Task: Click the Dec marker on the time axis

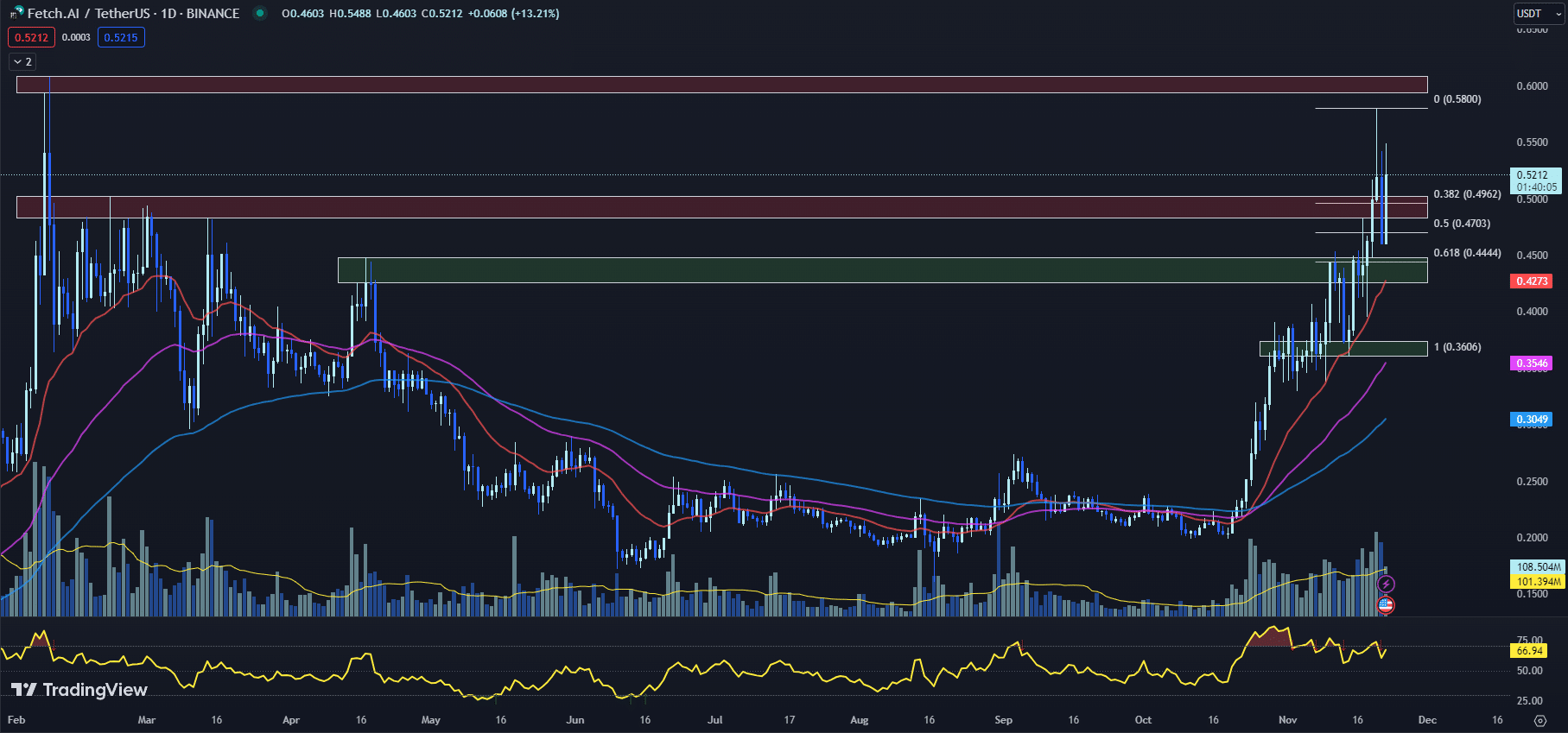Action: coord(1427,720)
